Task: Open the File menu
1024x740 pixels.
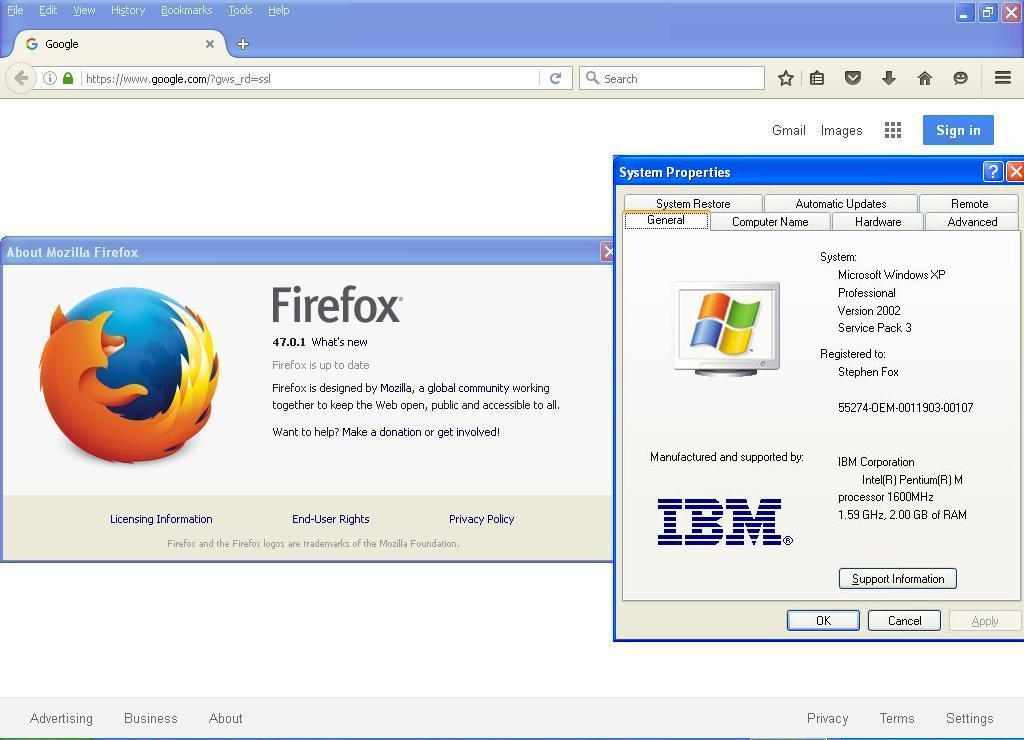Action: [15, 10]
